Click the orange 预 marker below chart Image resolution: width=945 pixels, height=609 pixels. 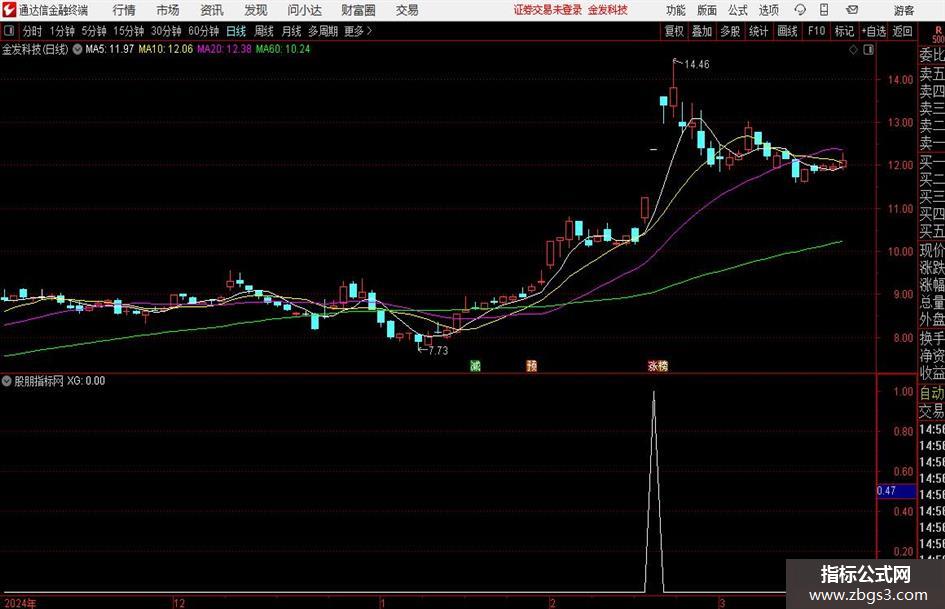coord(532,365)
